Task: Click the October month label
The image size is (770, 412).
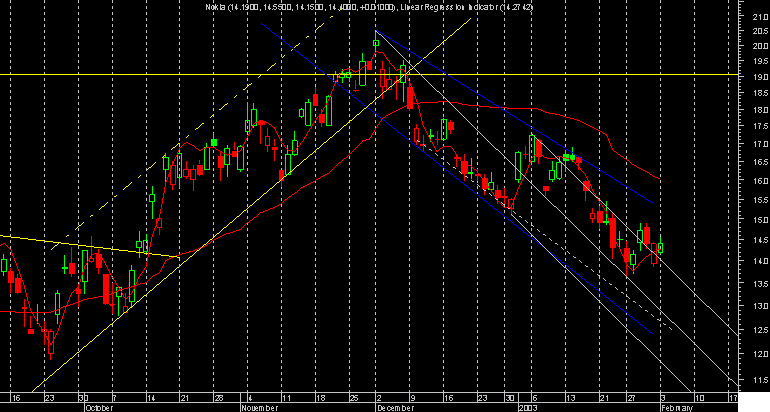Action: pyautogui.click(x=99, y=408)
